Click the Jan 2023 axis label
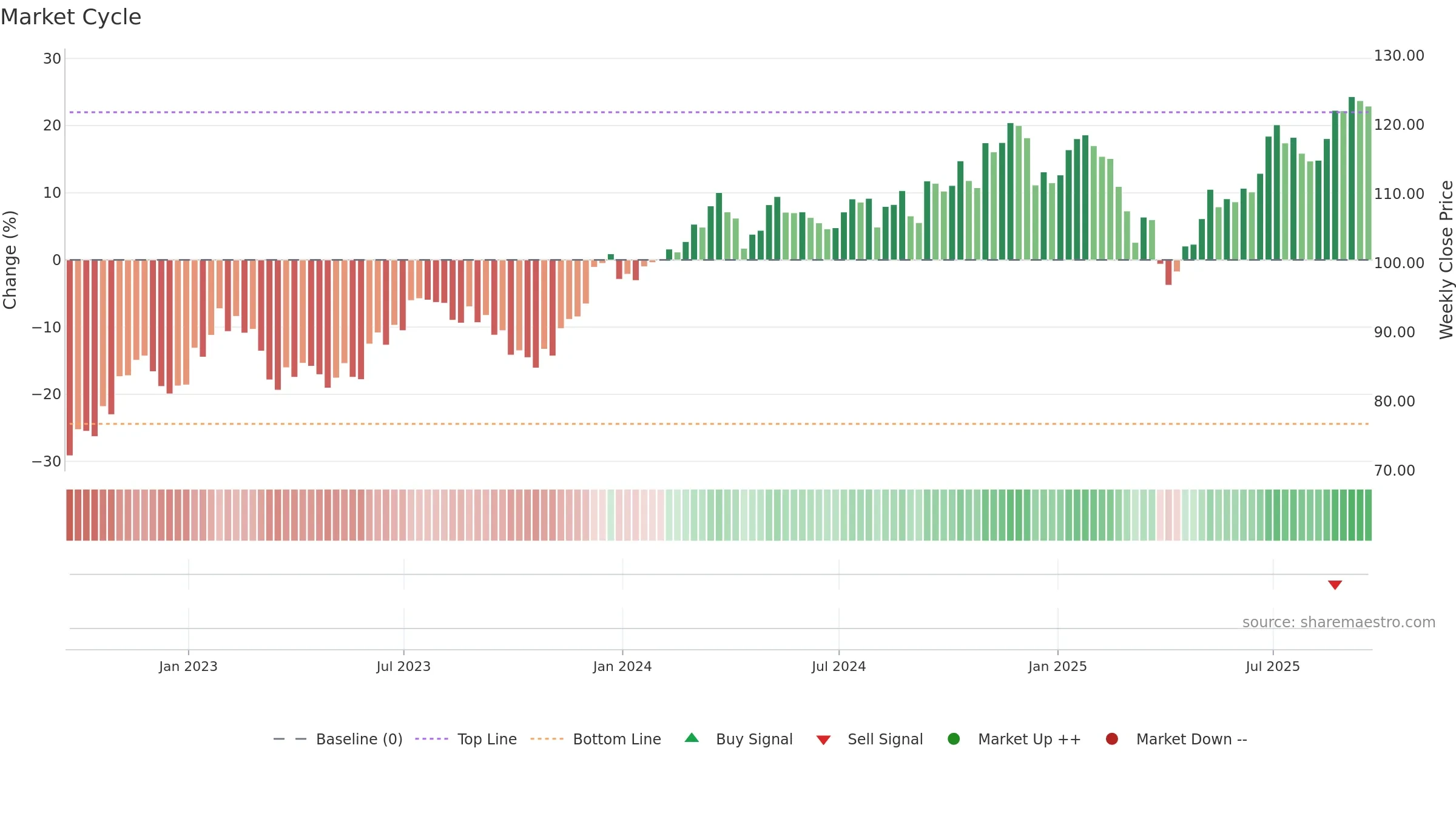 (188, 666)
